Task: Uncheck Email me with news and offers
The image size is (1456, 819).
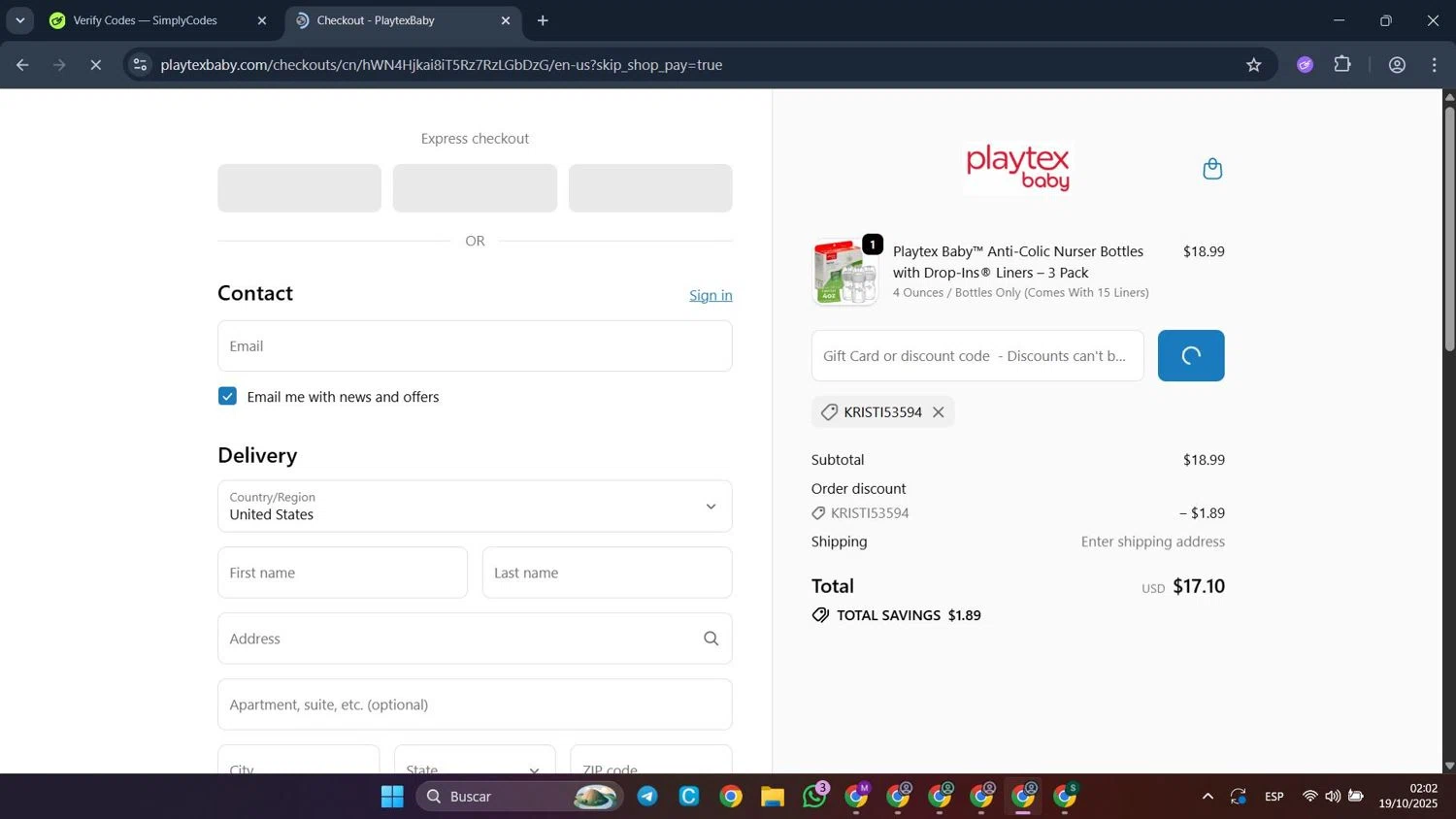Action: pos(227,396)
